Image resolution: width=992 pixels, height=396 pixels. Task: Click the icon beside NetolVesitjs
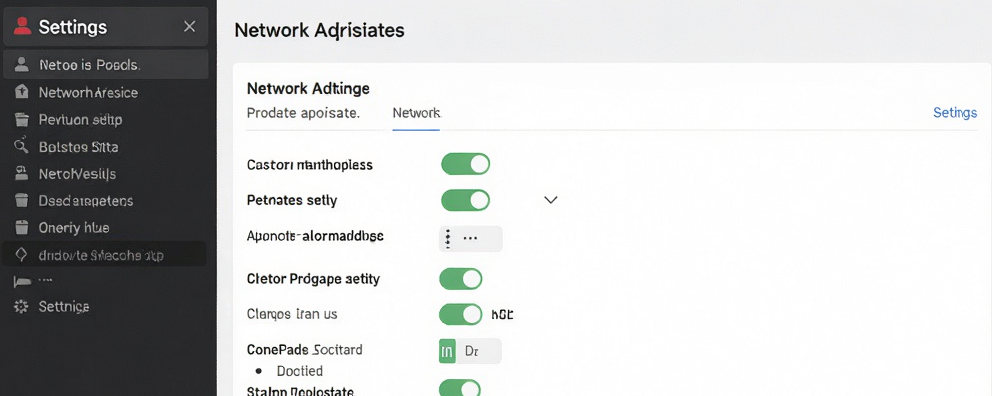(x=22, y=173)
